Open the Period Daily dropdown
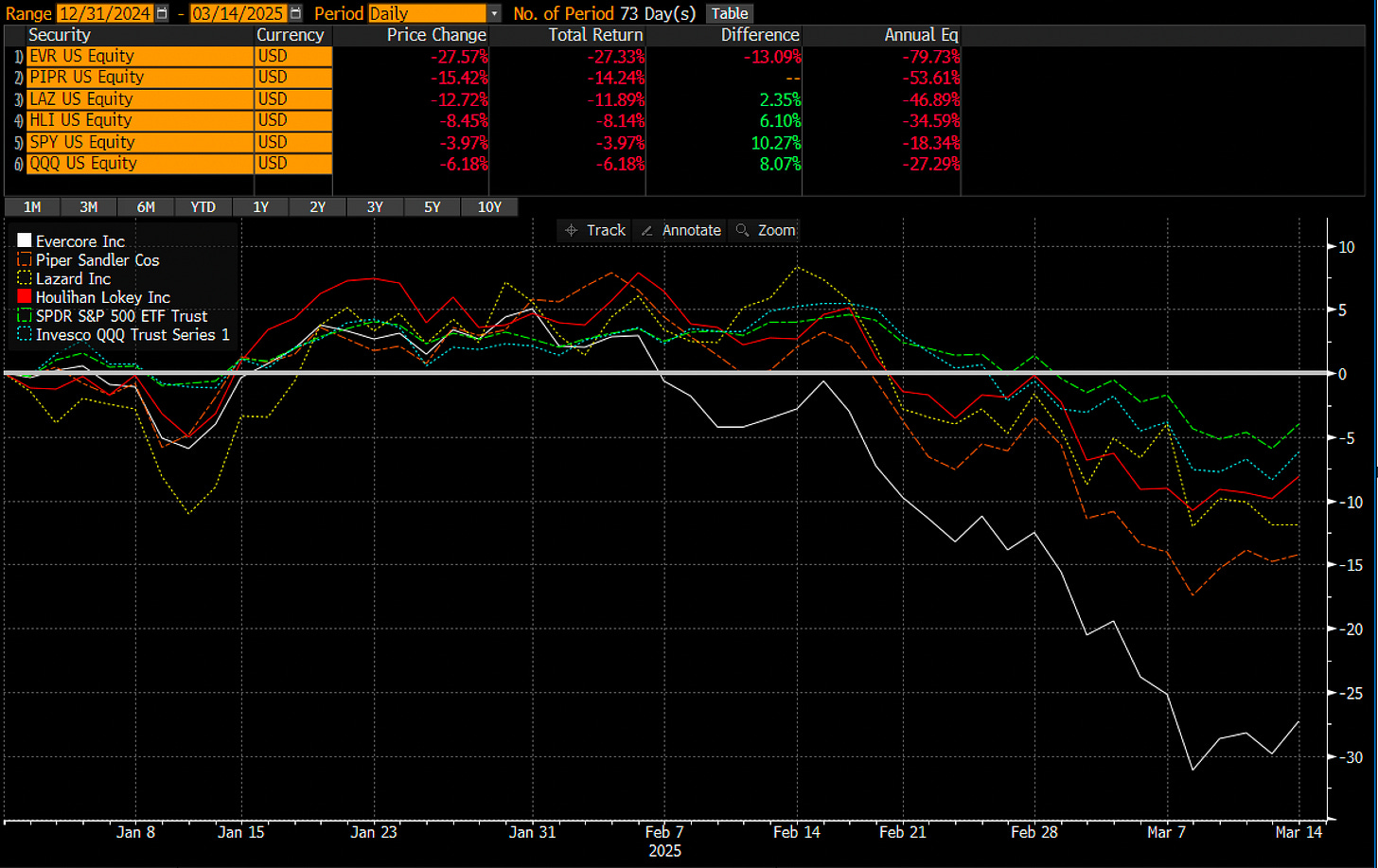The height and width of the screenshot is (868, 1378). coord(435,13)
